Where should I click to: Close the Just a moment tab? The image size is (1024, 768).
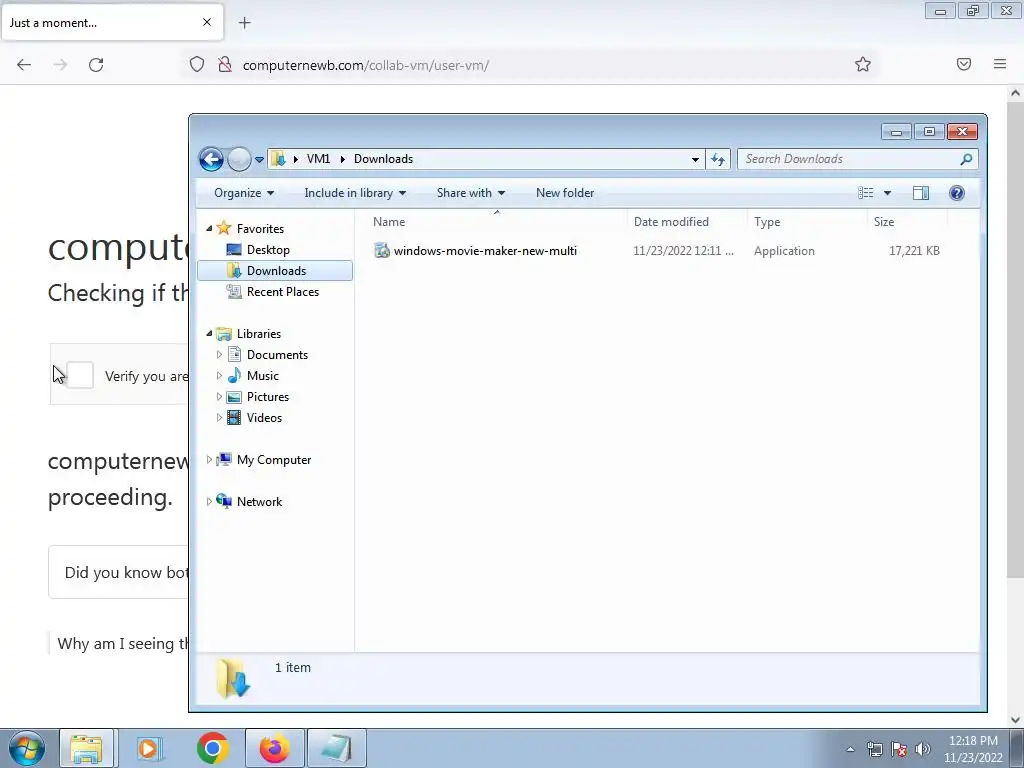pos(207,22)
